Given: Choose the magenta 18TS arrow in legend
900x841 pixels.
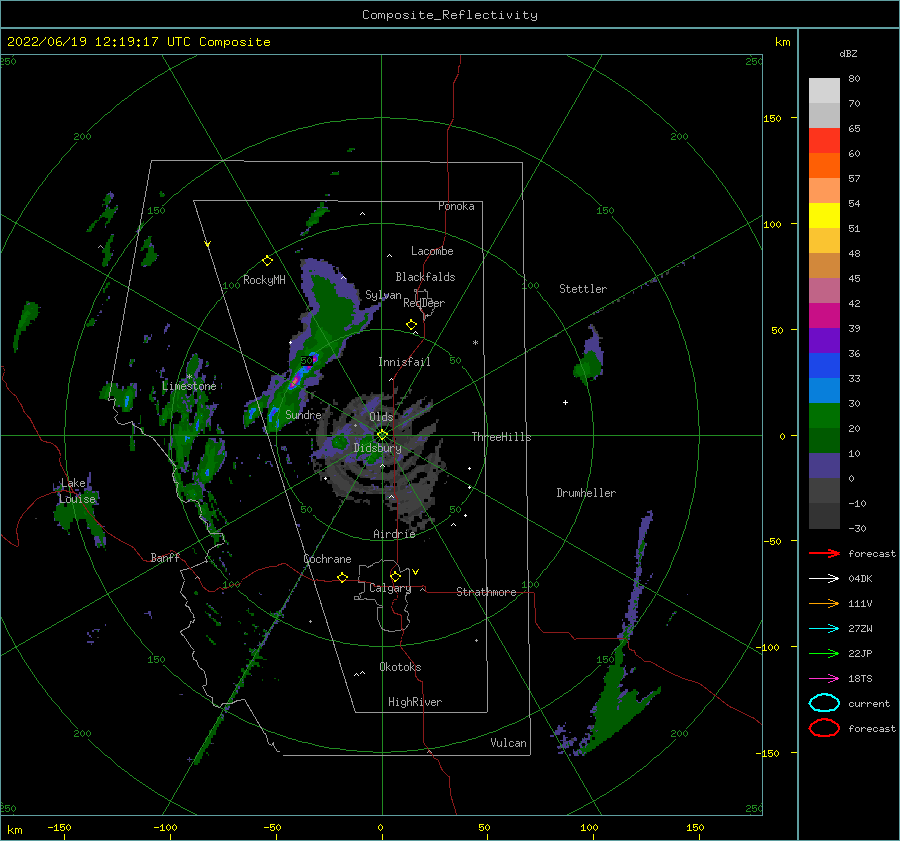Looking at the screenshot, I should (824, 679).
